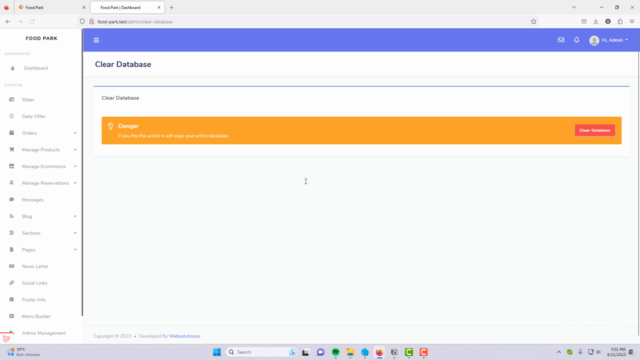Click the sidebar vertical scrollbar
Screen dimensions: 640x360
click(82, 171)
